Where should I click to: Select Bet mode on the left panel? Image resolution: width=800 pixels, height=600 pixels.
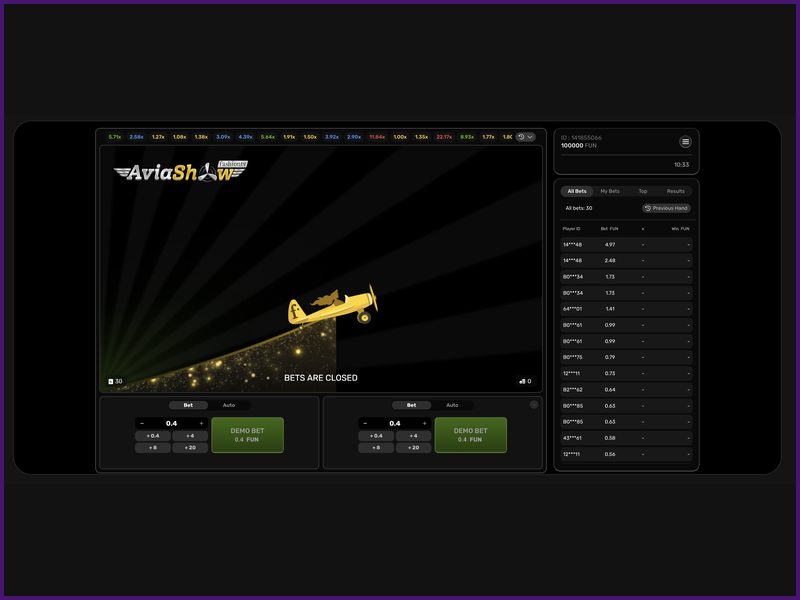[x=188, y=405]
